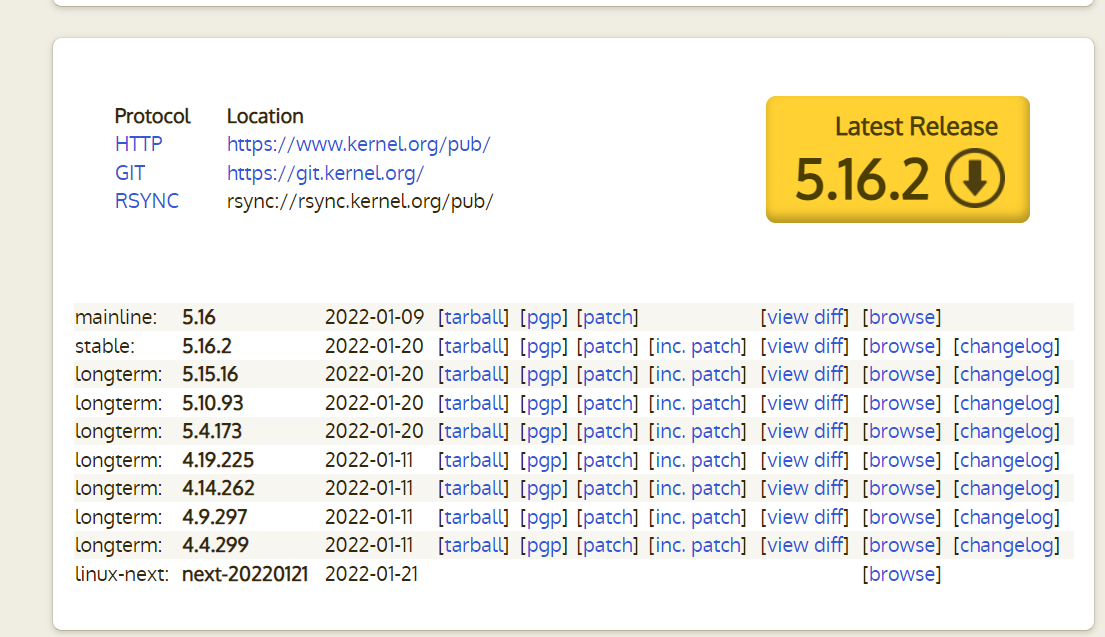
Task: Click the Protocol column header
Action: coord(152,116)
